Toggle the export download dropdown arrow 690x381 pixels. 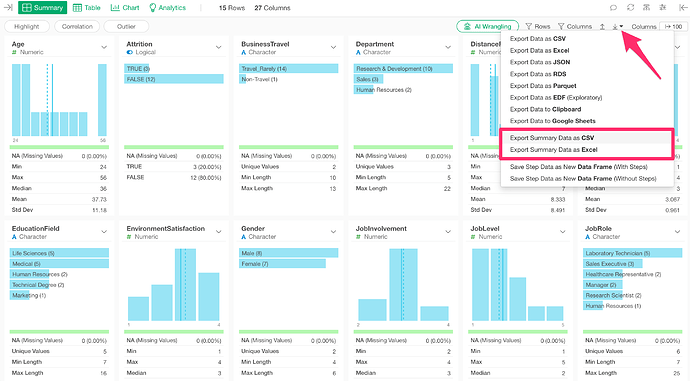click(618, 26)
